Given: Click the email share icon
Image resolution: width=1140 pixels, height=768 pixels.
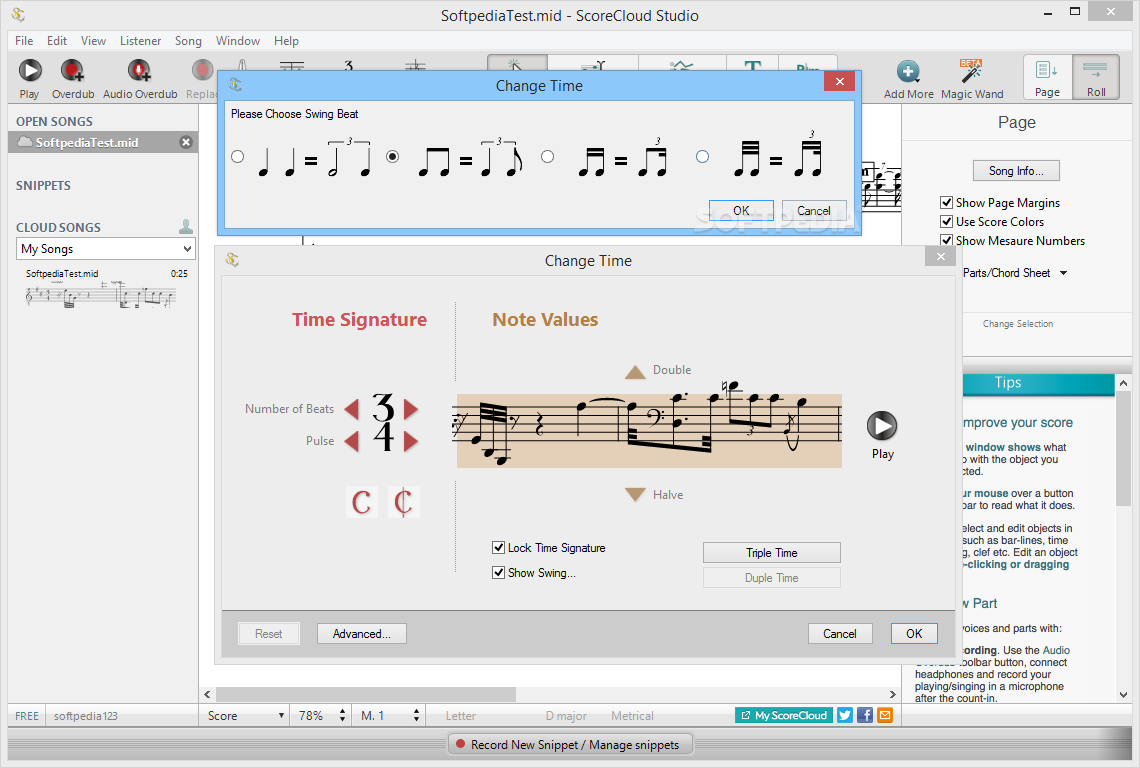Looking at the screenshot, I should point(885,716).
